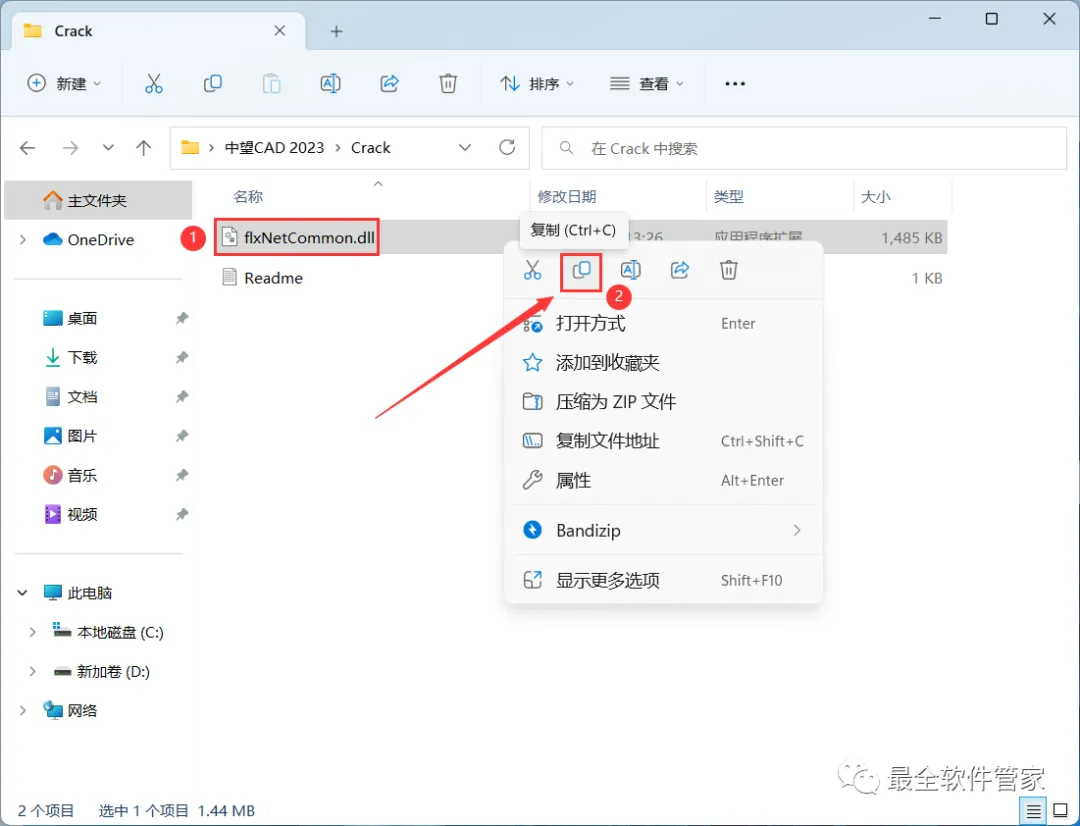Image resolution: width=1080 pixels, height=826 pixels.
Task: Open a new tab with plus button
Action: tap(336, 31)
